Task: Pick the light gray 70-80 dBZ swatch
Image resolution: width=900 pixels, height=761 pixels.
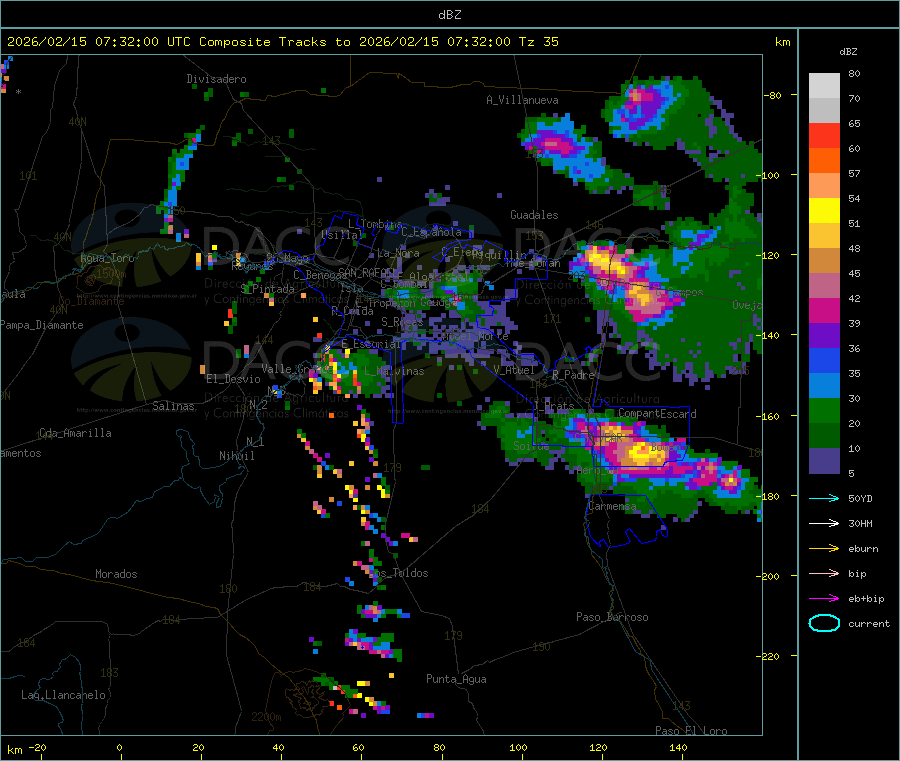Action: pyautogui.click(x=824, y=86)
